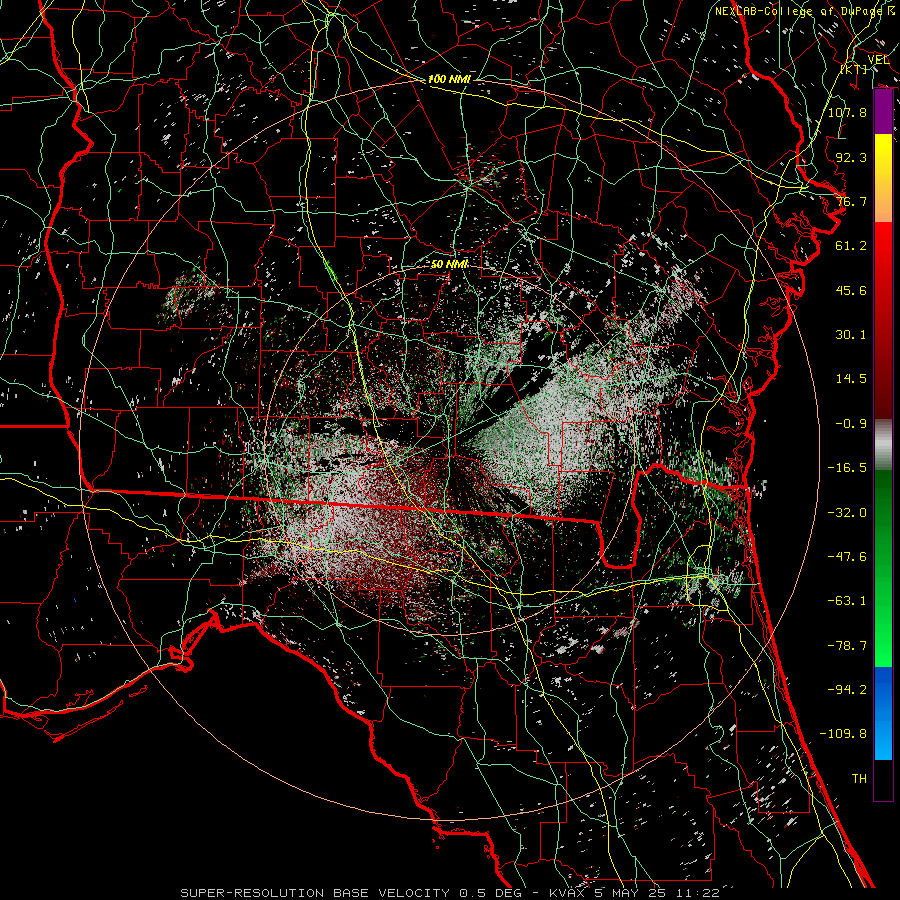Click the blue segment of the color bar

[883, 713]
